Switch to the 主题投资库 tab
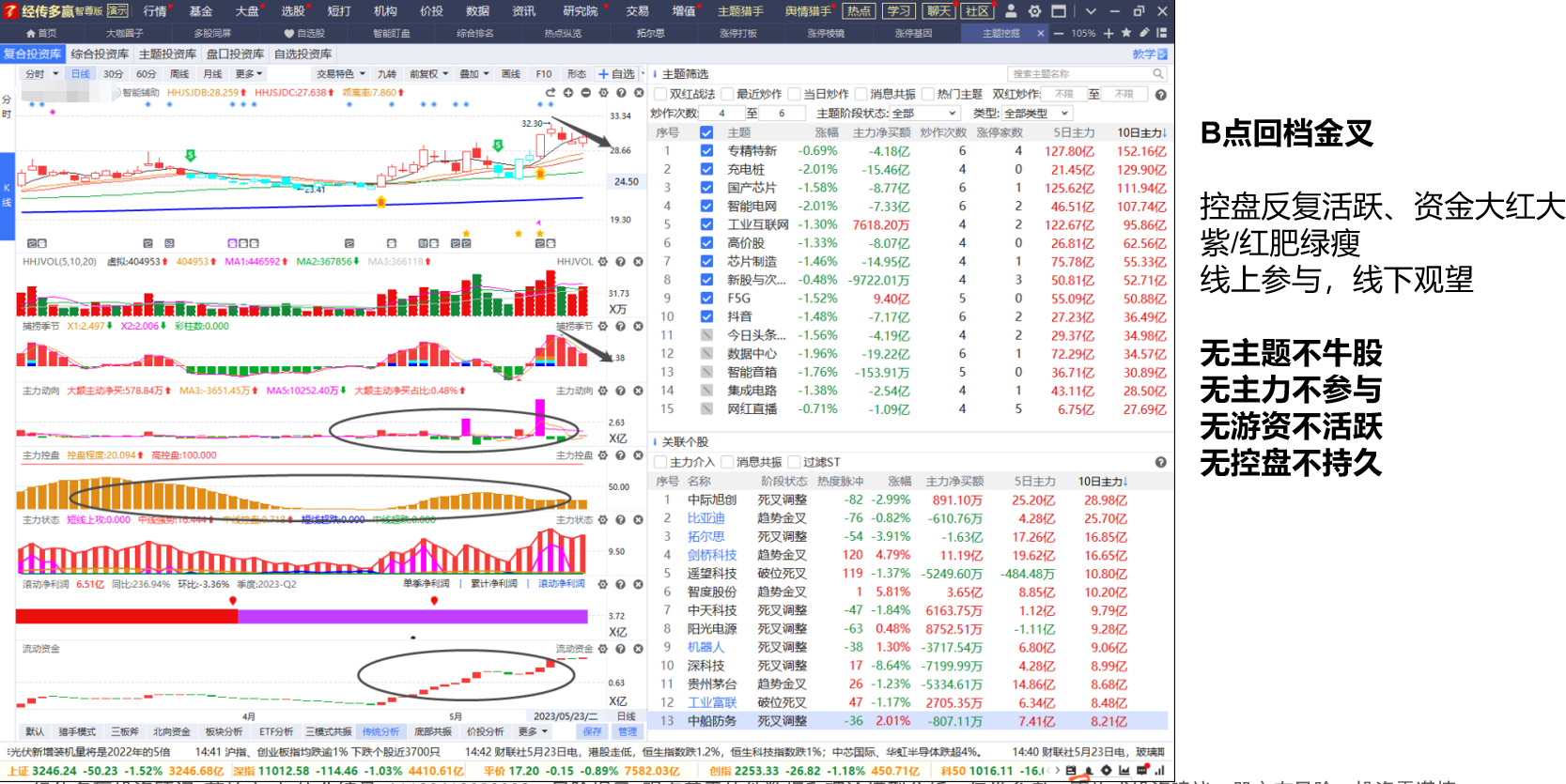1566x784 pixels. point(167,54)
